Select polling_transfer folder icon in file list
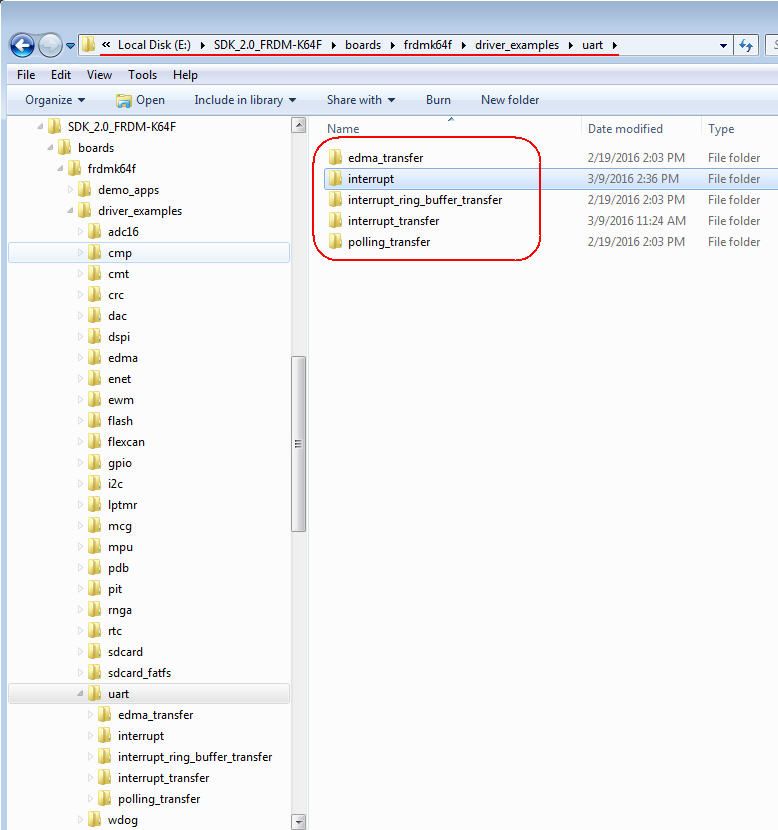The image size is (778, 830). tap(336, 241)
